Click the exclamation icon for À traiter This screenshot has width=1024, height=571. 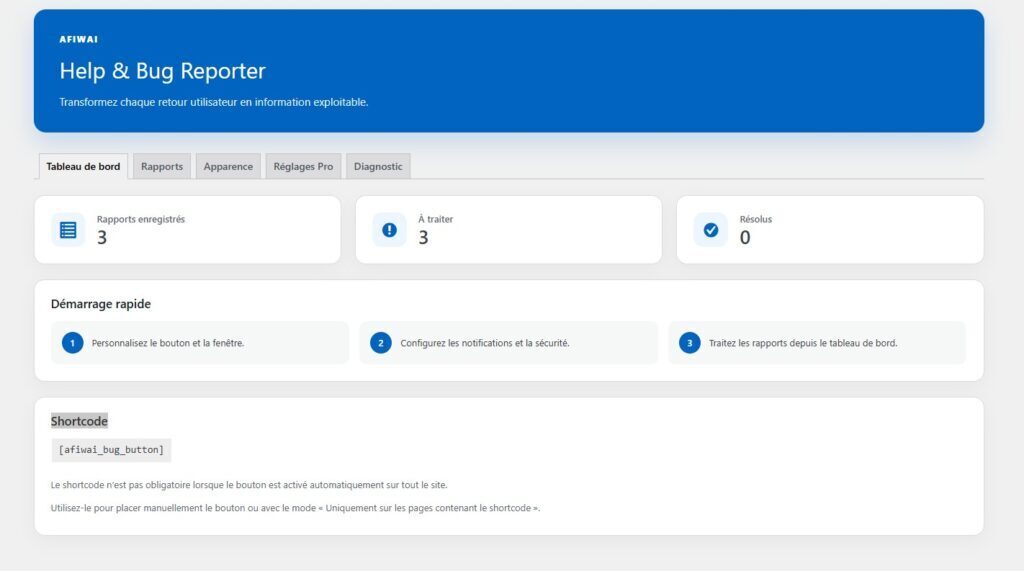(389, 230)
